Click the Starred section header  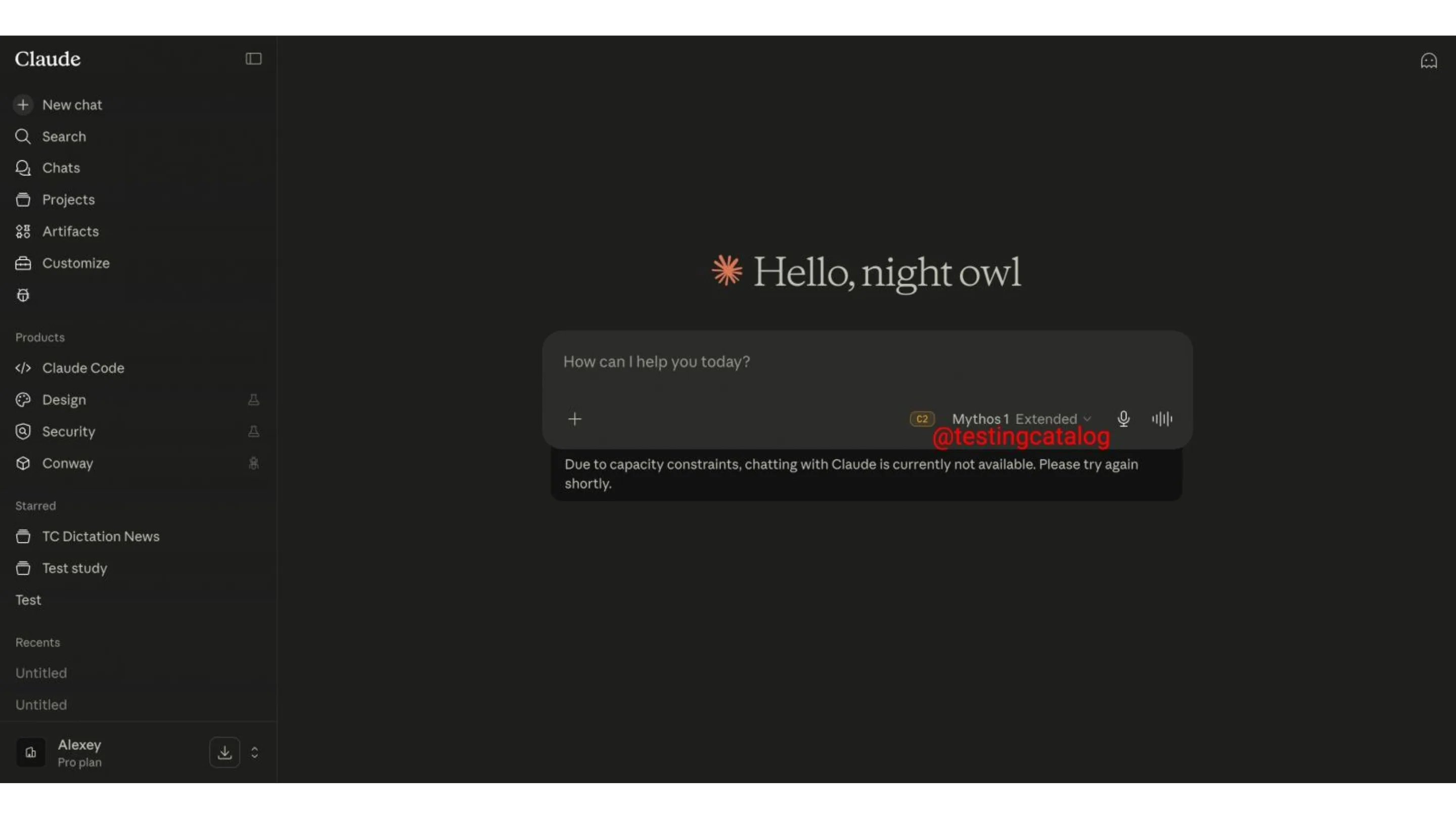35,506
